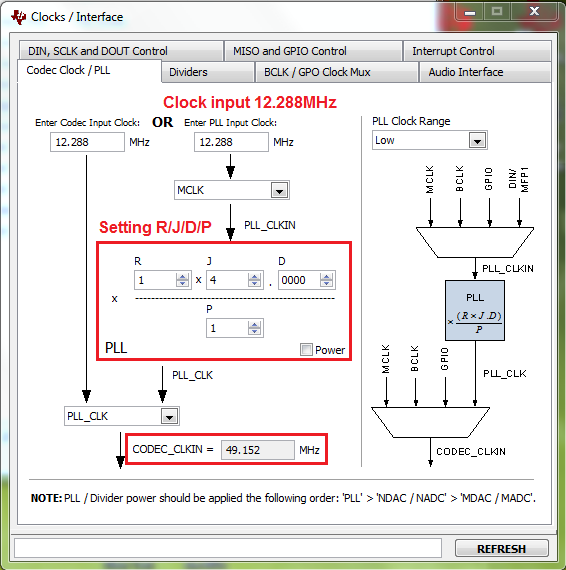Decrease the J value with down arrow
The height and width of the screenshot is (570, 566).
pos(254,284)
